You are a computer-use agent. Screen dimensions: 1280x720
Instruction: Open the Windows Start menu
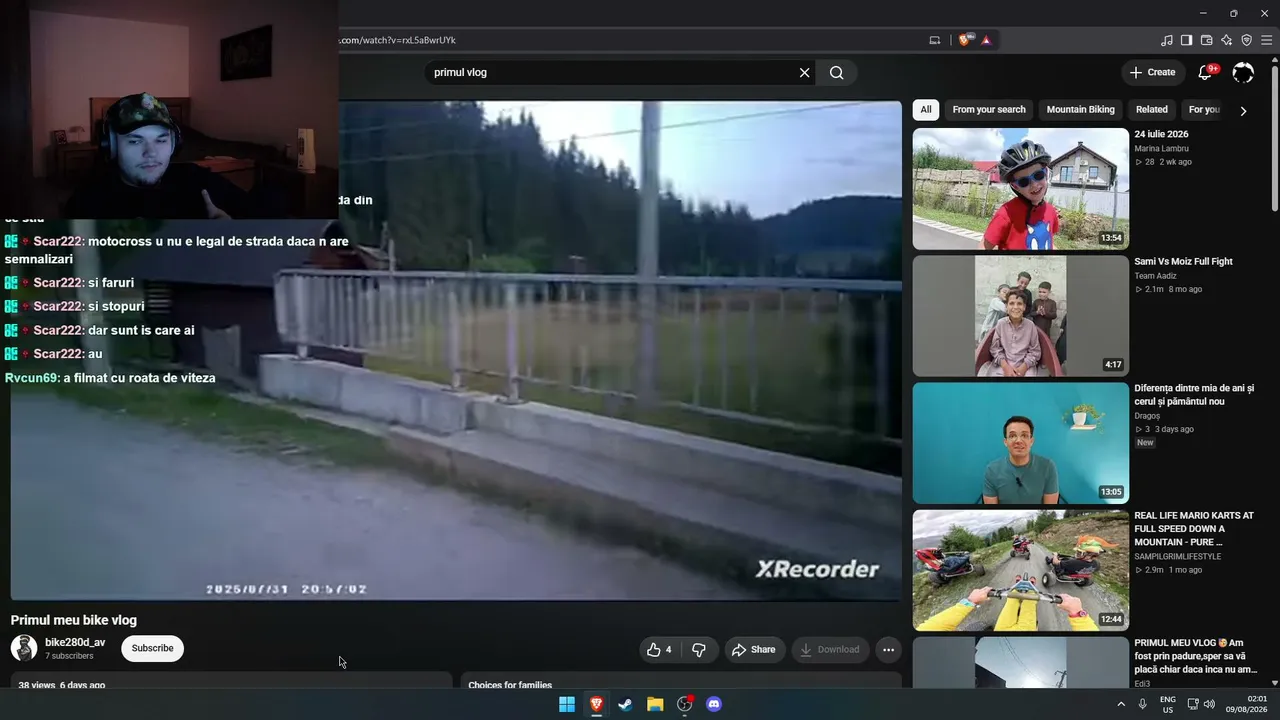pyautogui.click(x=567, y=704)
